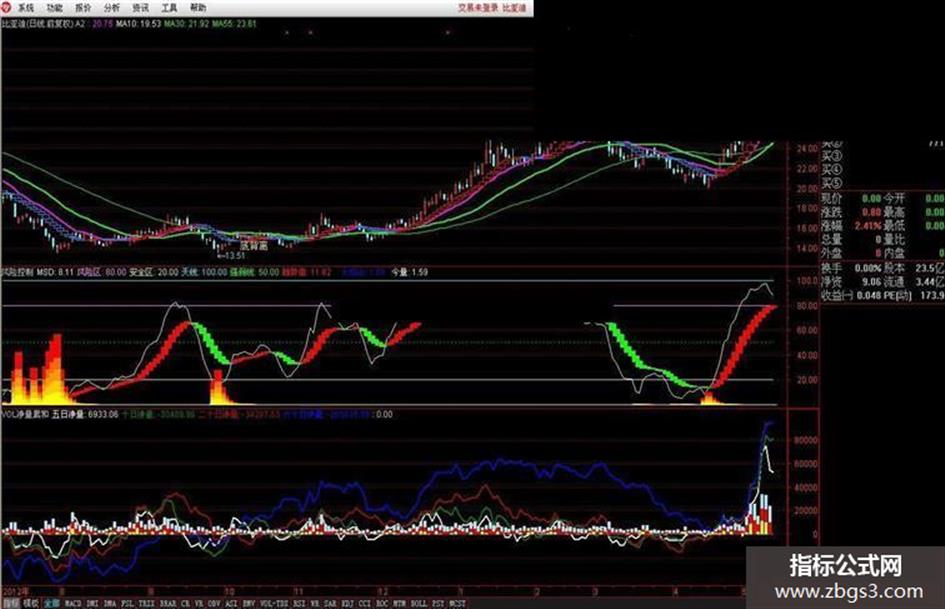This screenshot has width=945, height=609.
Task: Click the 流通 label in quote panel
Action: point(894,281)
